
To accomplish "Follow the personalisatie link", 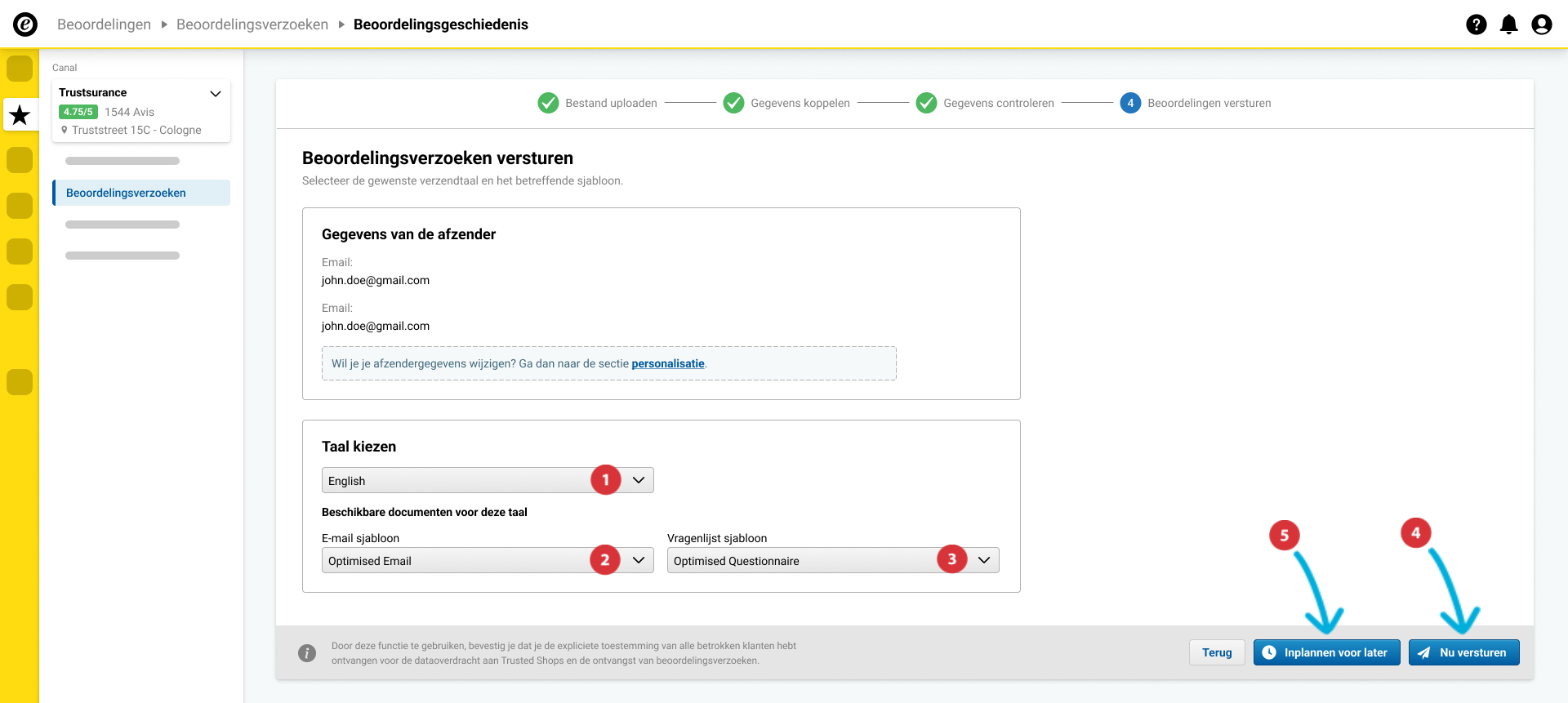I will [x=667, y=364].
